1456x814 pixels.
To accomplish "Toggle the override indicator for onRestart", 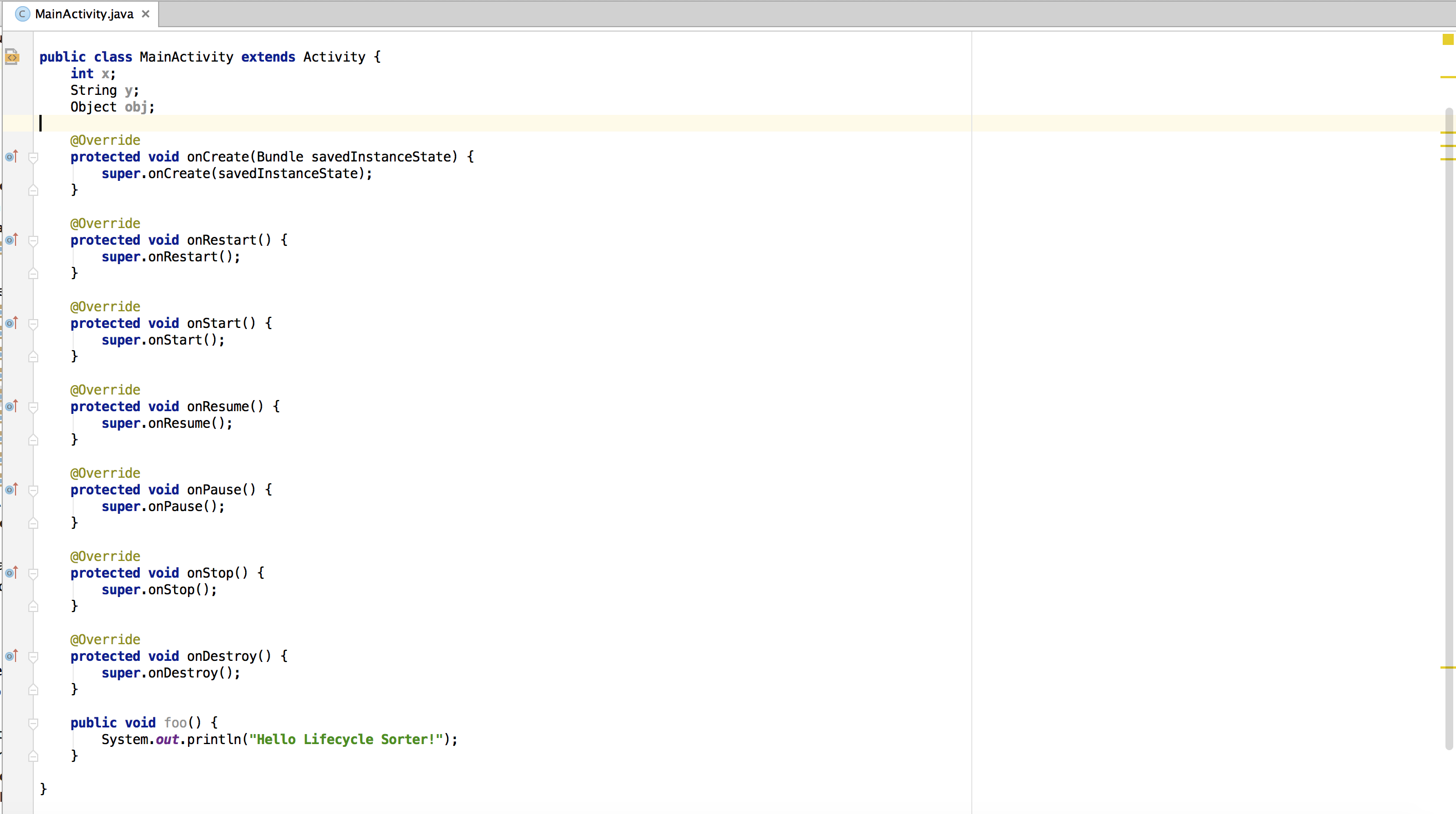I will point(11,240).
